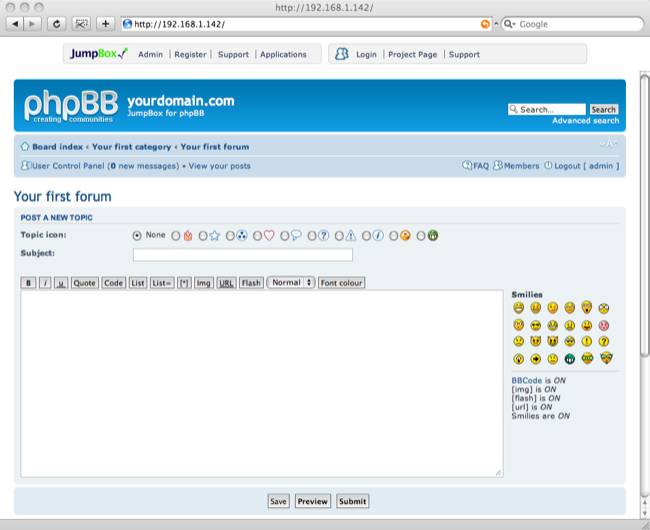Select the None topic icon option
The image size is (650, 530).
[137, 236]
